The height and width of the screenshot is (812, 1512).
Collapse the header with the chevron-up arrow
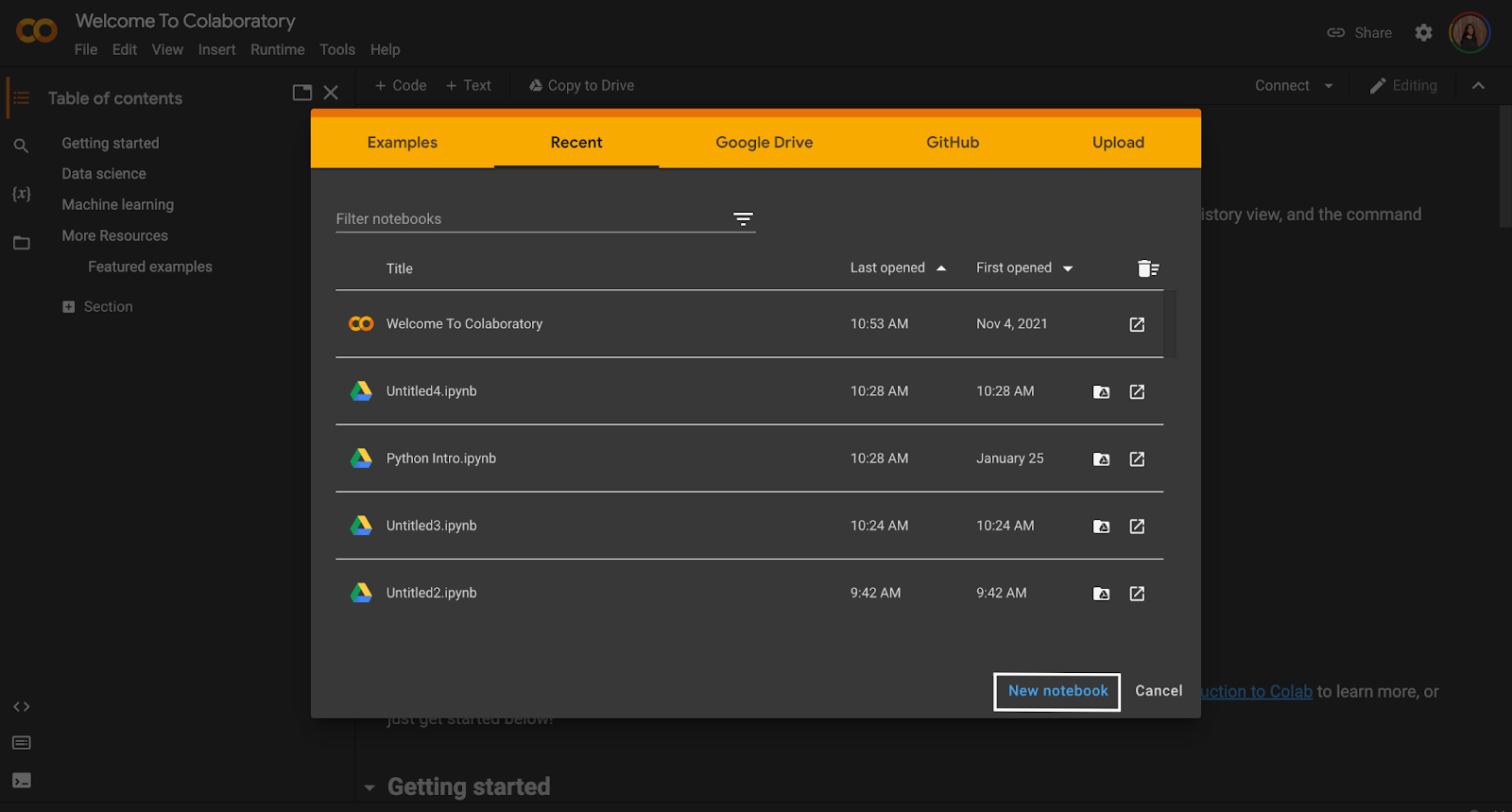[x=1478, y=86]
